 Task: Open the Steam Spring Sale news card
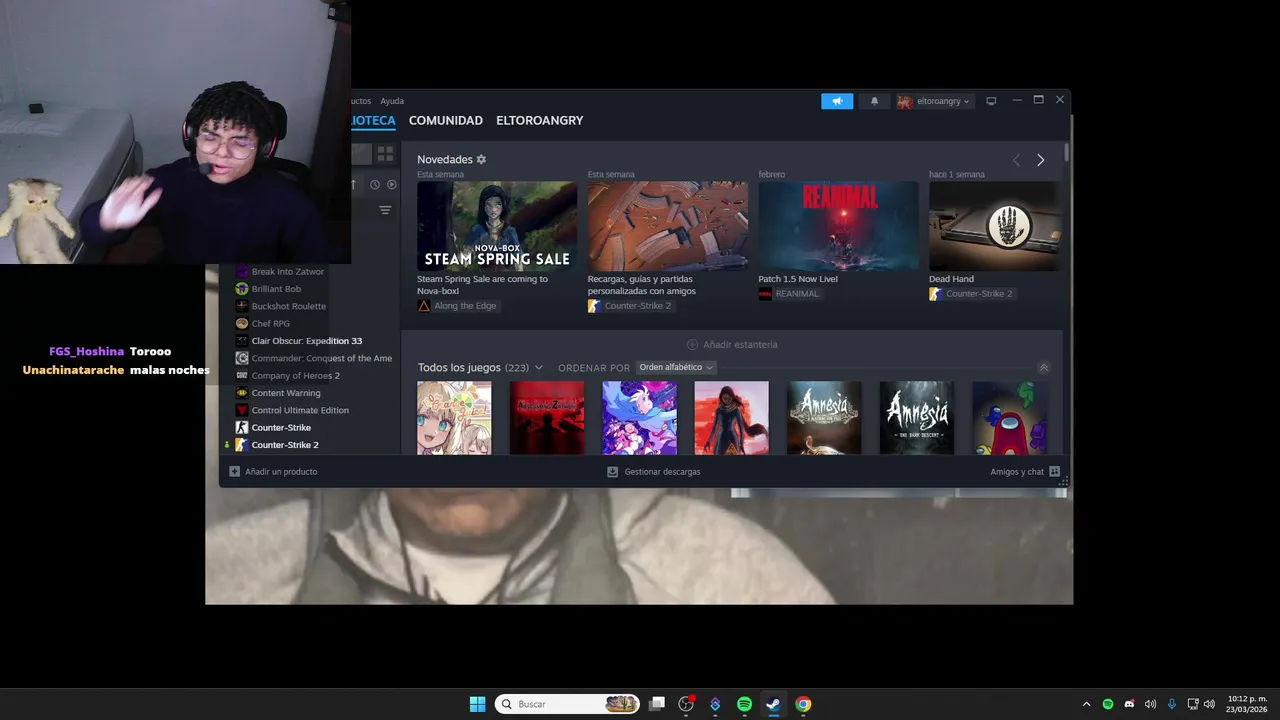(497, 226)
